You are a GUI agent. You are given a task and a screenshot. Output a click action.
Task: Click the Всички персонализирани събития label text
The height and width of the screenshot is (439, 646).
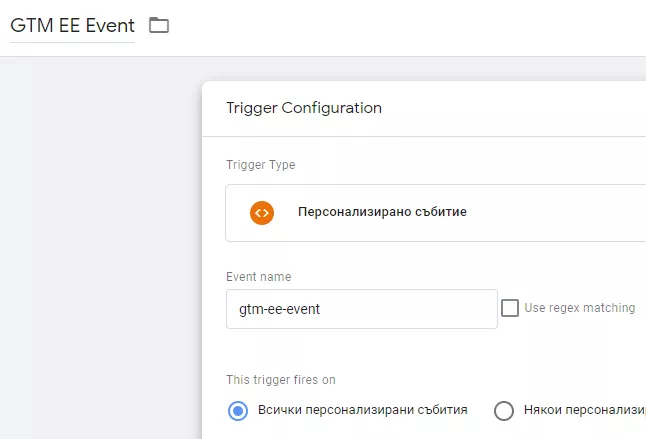pyautogui.click(x=363, y=410)
